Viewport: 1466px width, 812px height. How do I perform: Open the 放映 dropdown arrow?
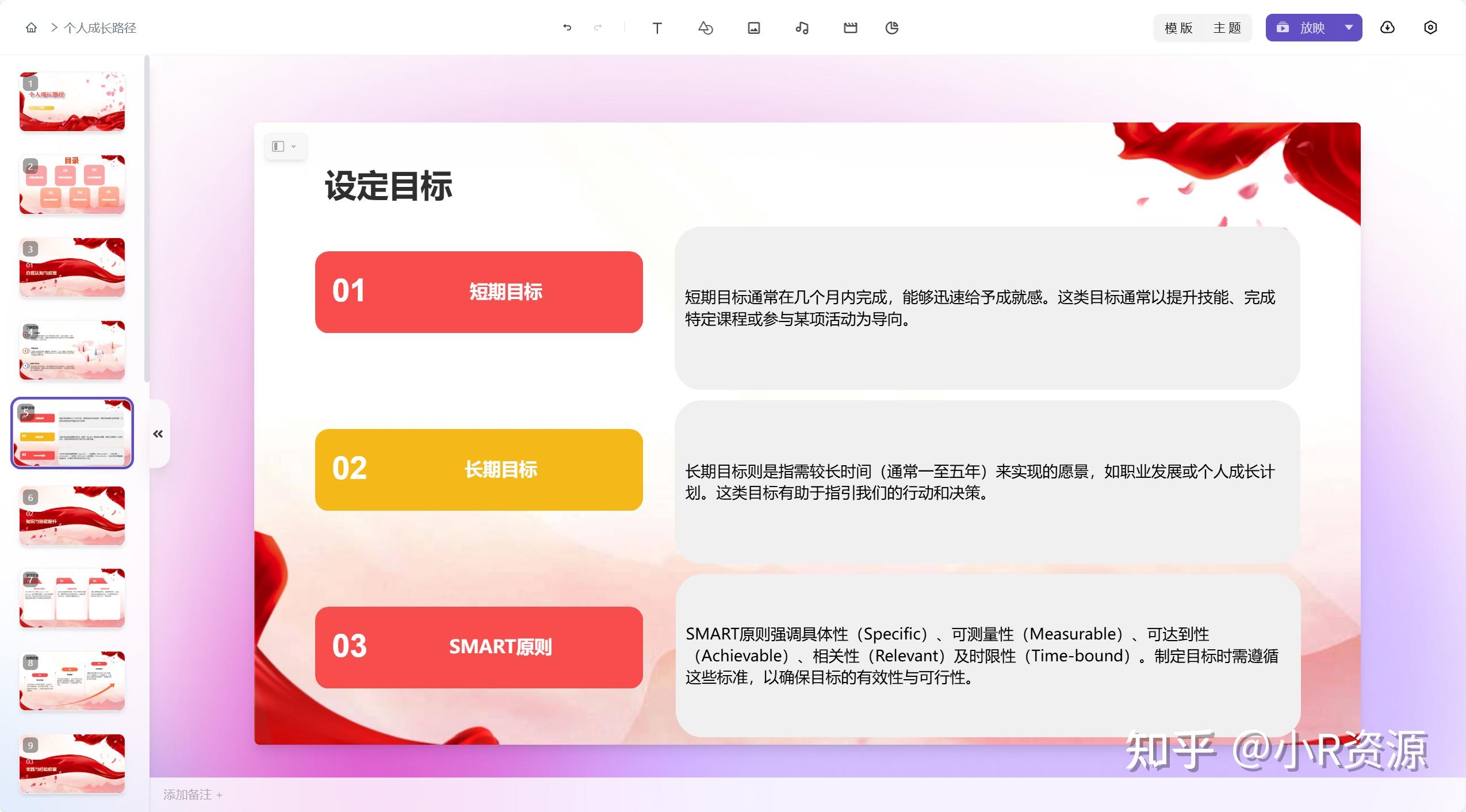(1348, 27)
